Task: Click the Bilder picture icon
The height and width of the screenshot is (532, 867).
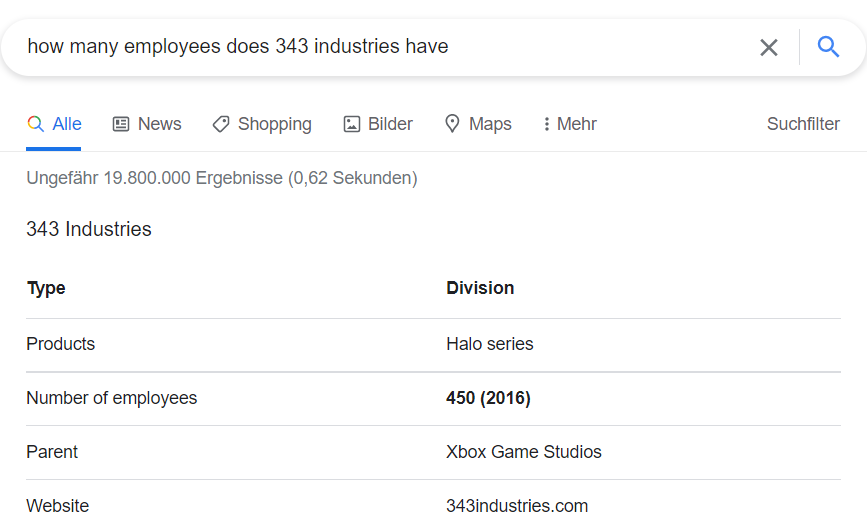Action: pyautogui.click(x=352, y=124)
